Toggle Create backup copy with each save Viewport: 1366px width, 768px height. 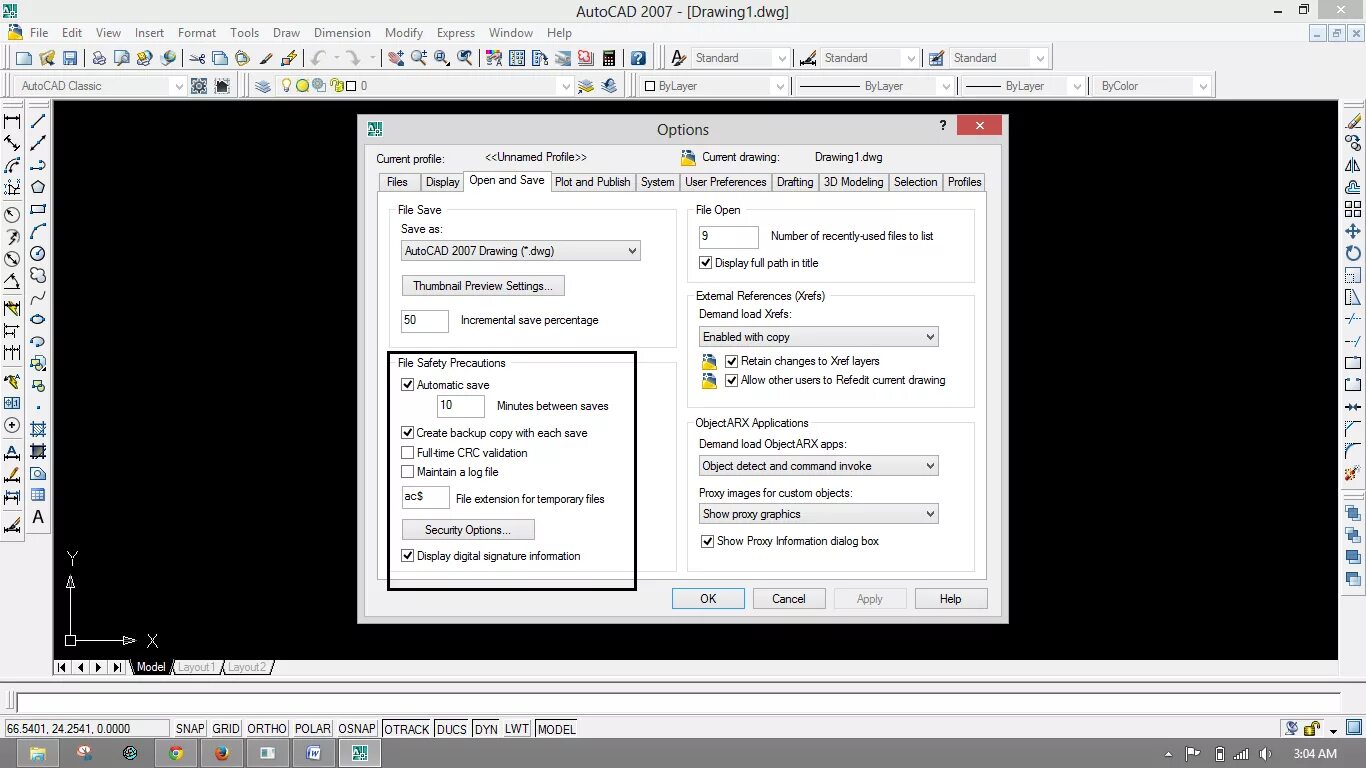407,433
